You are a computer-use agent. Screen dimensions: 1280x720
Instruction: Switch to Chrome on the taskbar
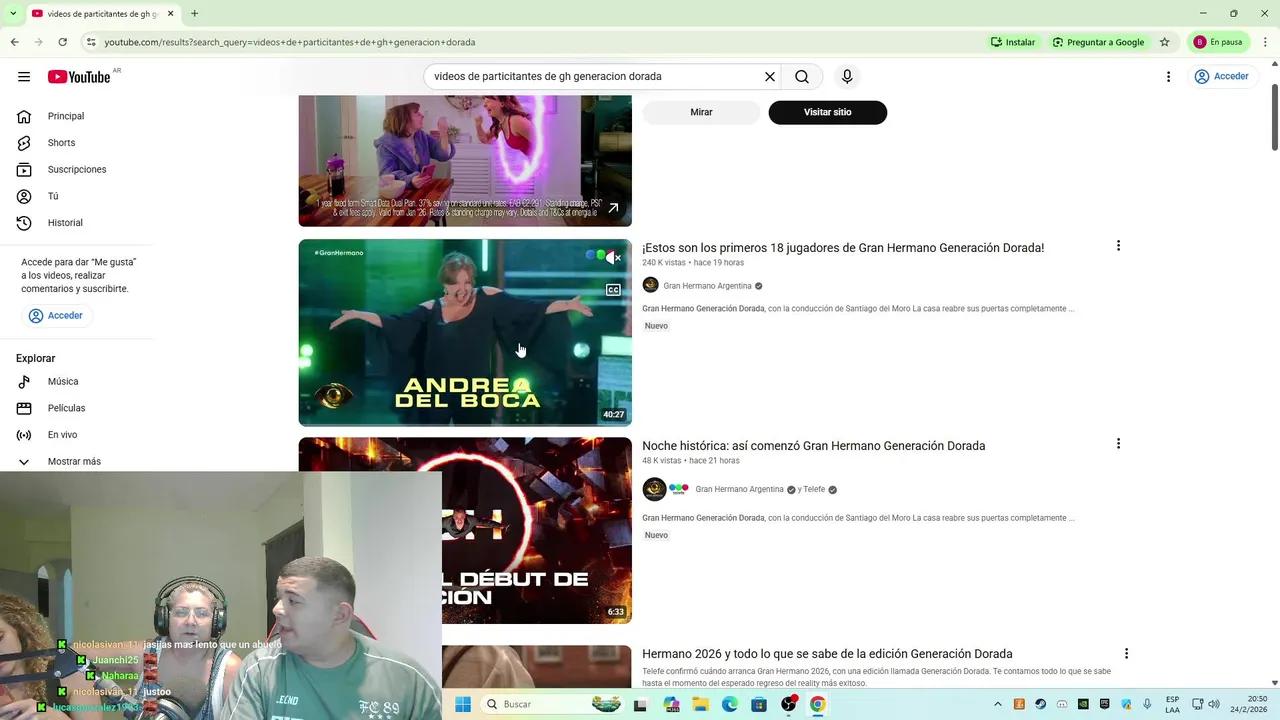(817, 704)
